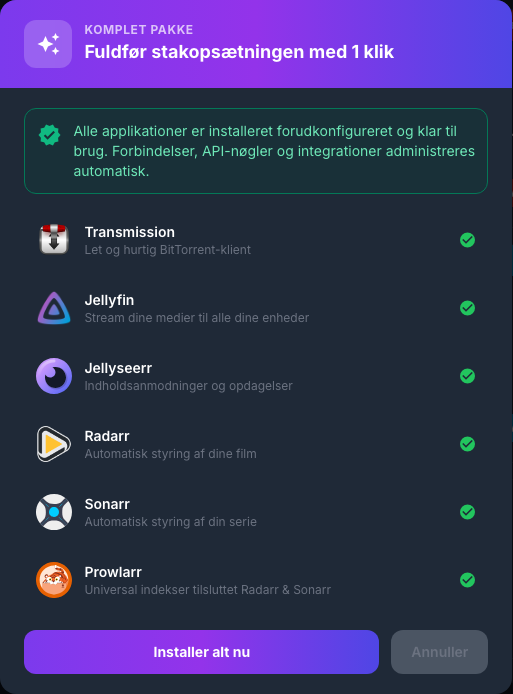Click the Jellyfin triangle icon

pos(54,308)
